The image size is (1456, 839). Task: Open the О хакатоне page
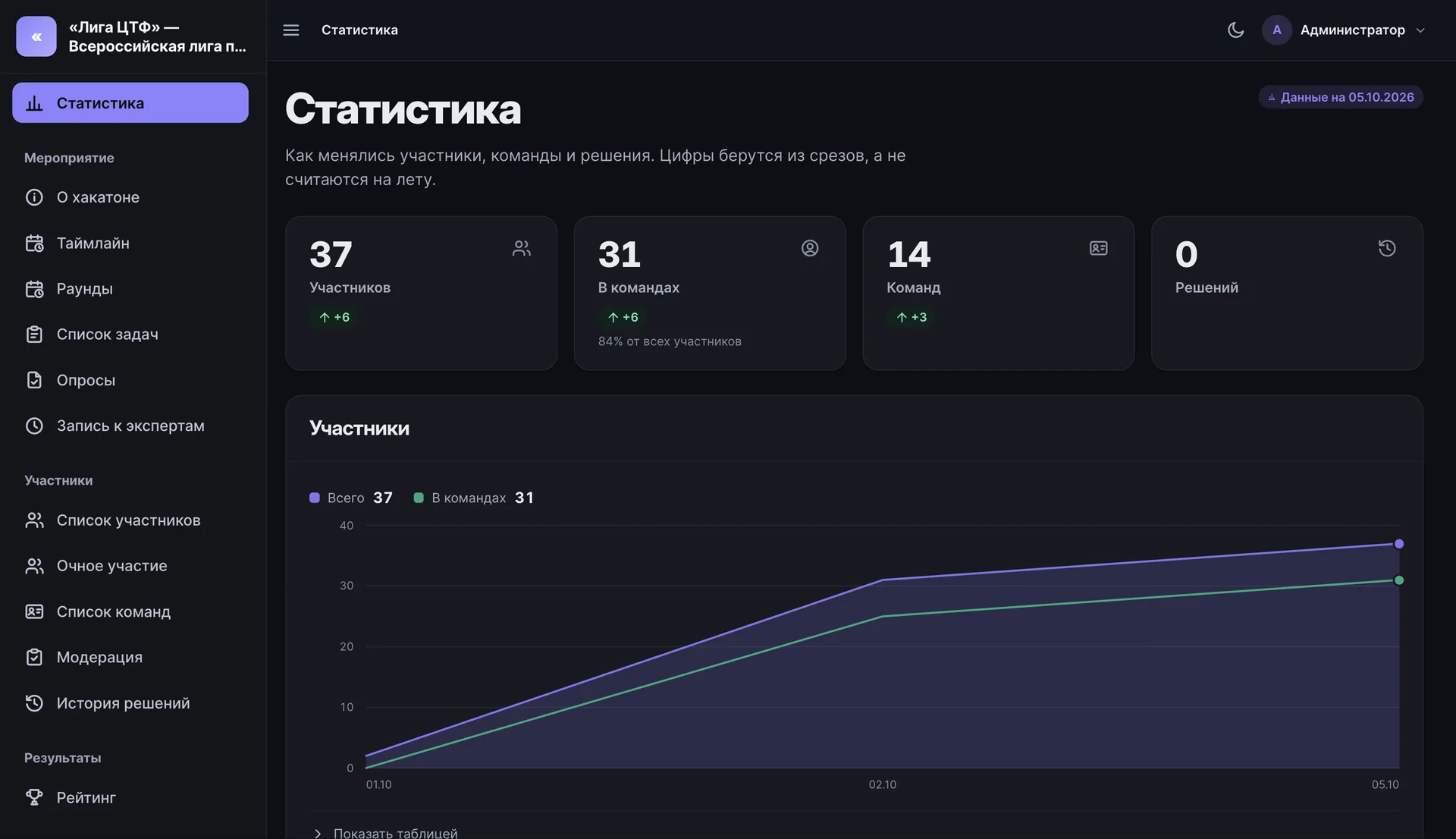[130, 197]
